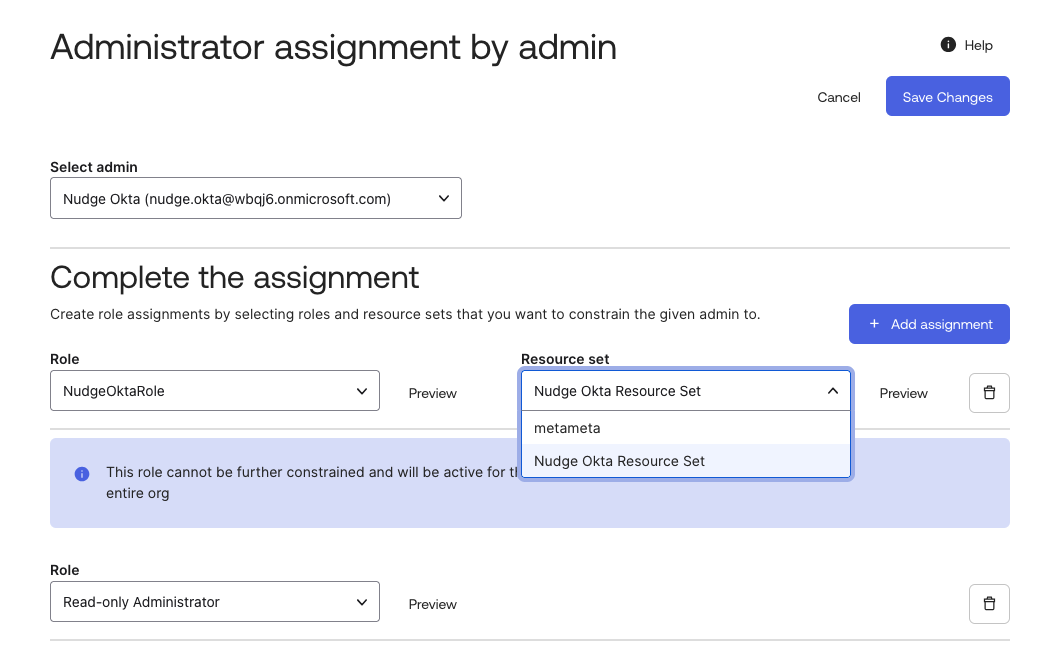Open the NudgeOktaRole role dropdown

pos(200,391)
